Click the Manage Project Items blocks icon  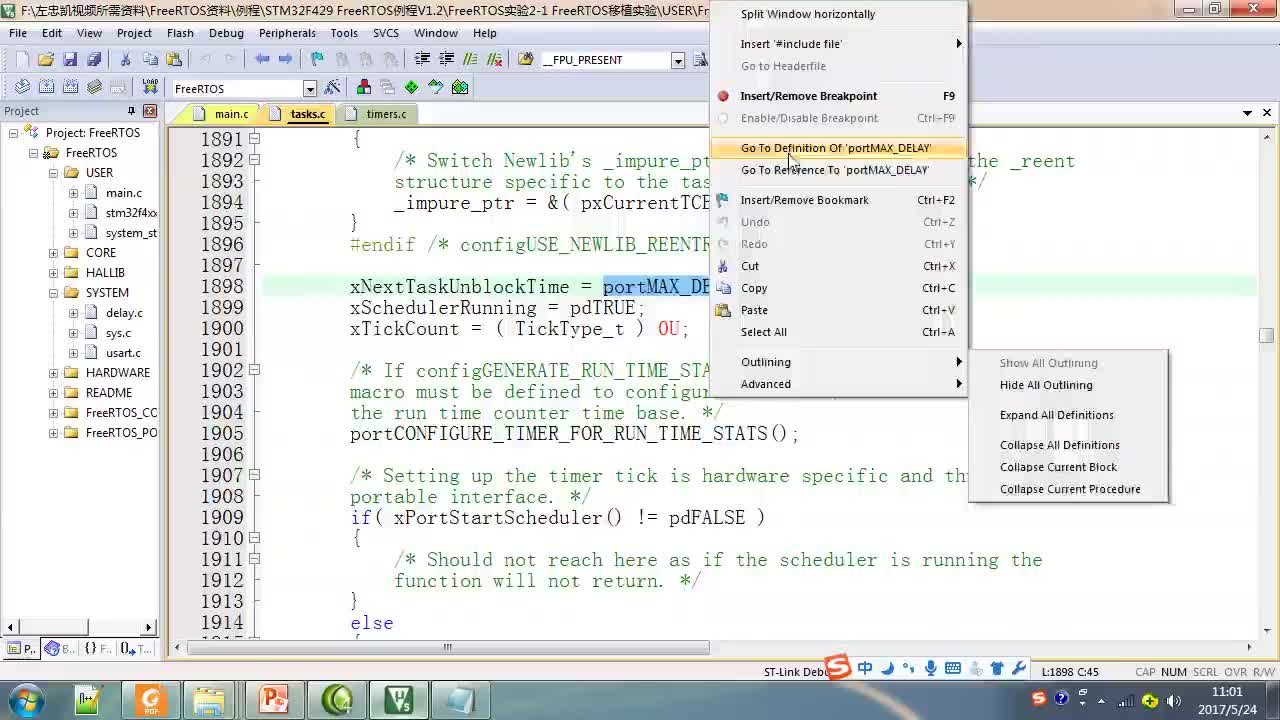click(x=364, y=87)
